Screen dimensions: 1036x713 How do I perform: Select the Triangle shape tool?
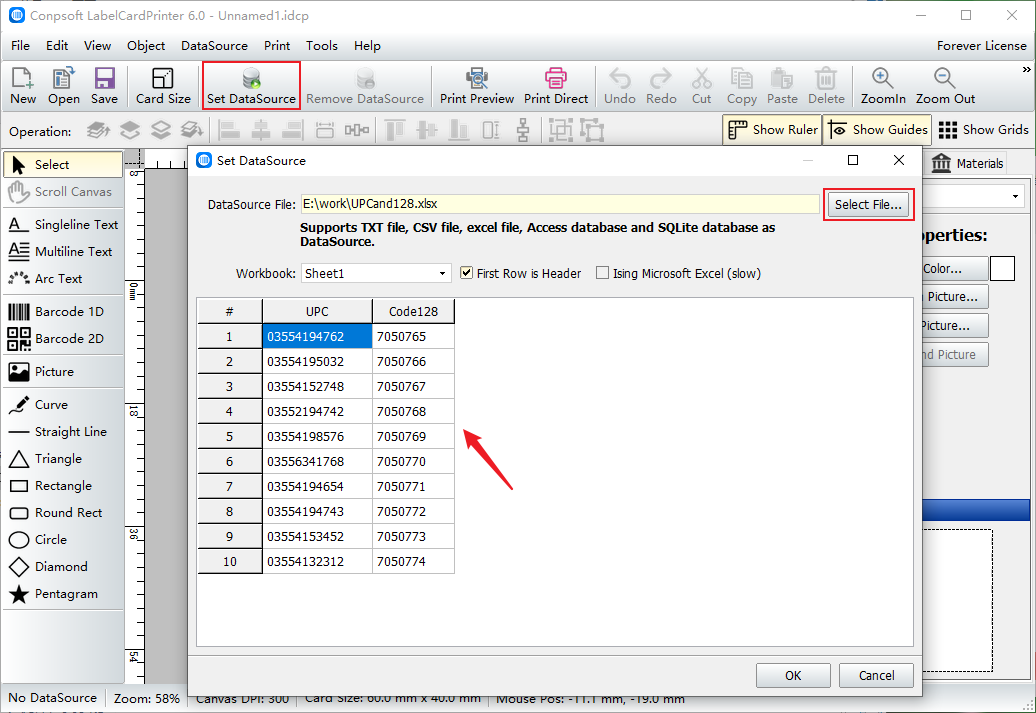click(63, 459)
